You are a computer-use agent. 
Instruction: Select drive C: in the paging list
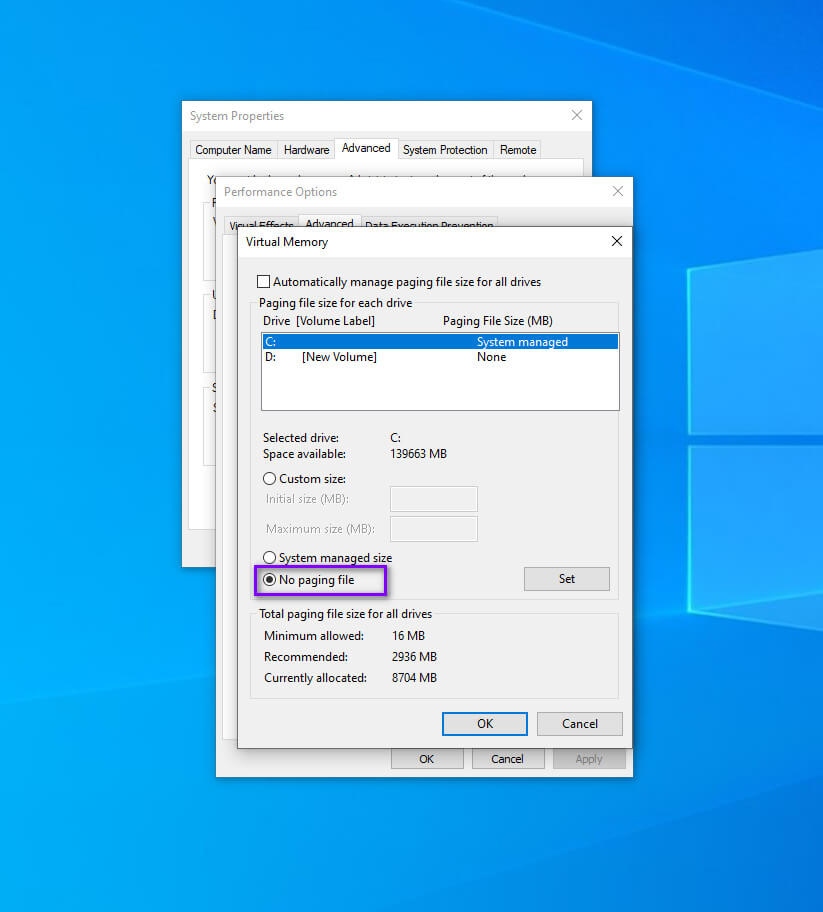tap(440, 341)
